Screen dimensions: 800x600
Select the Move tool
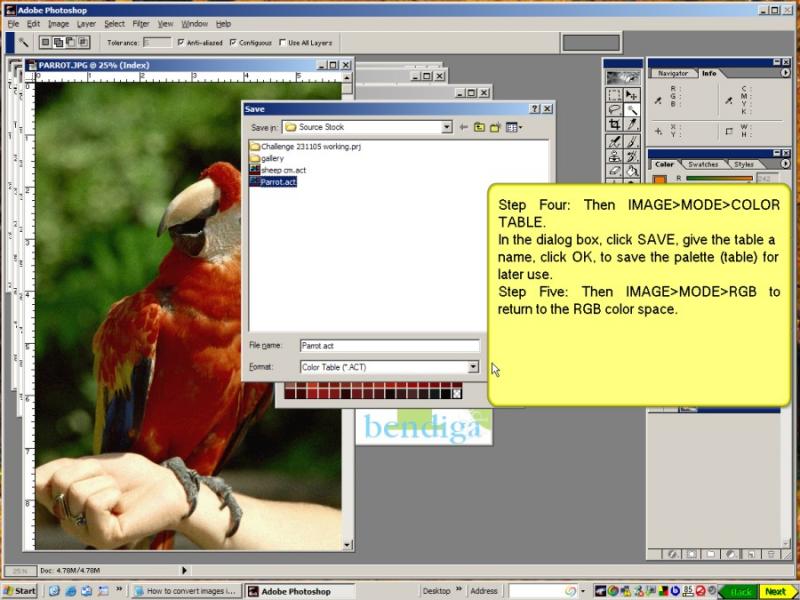(632, 95)
